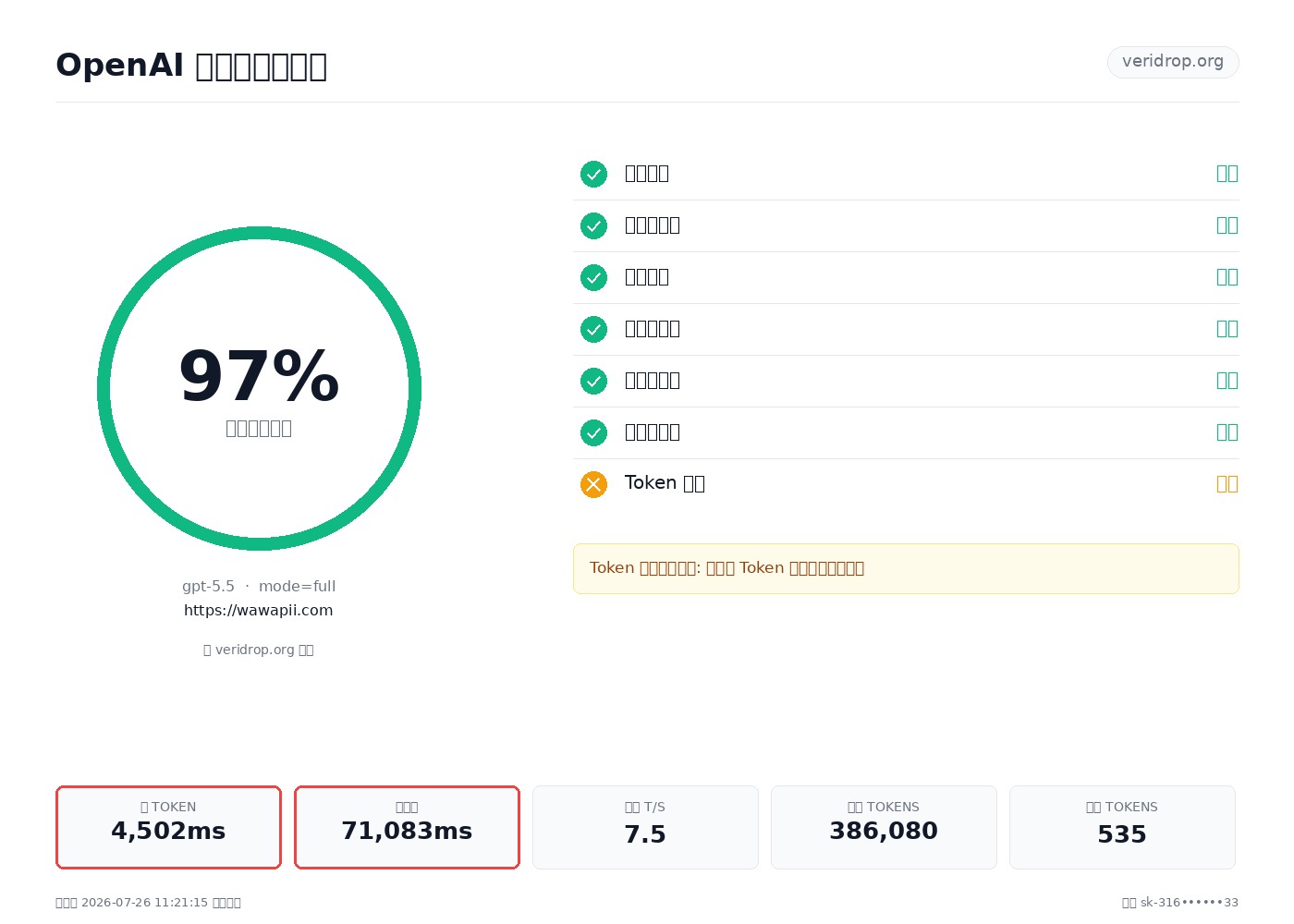1294x924 pixels.
Task: Click the 97% score inside the green ring
Action: [259, 377]
